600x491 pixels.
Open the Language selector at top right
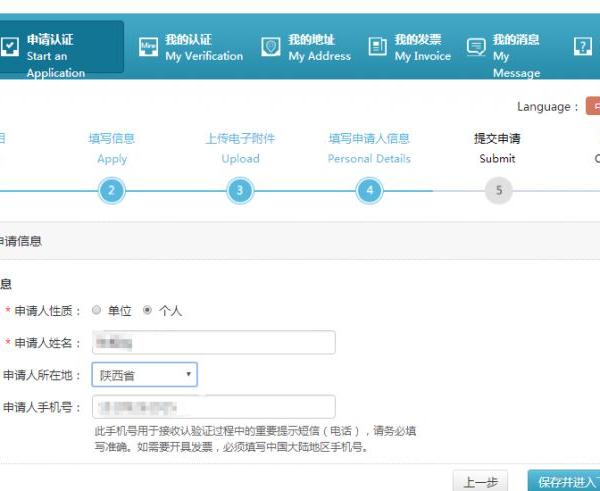tap(592, 107)
